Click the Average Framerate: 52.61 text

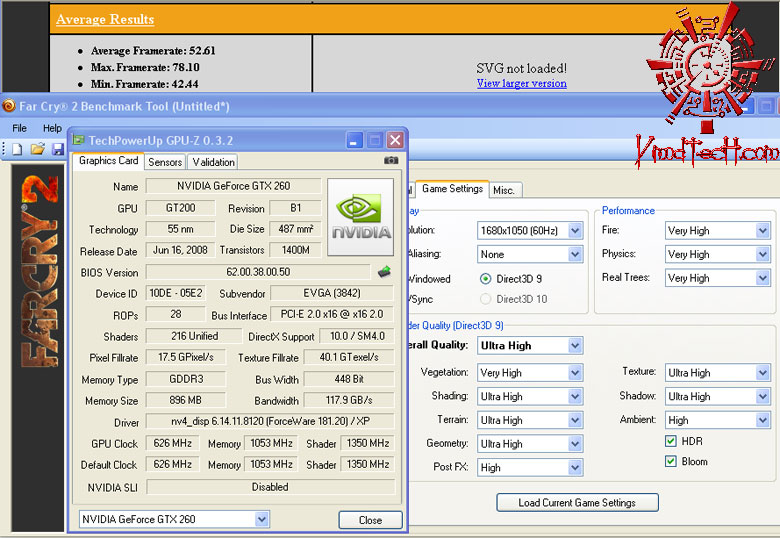[x=153, y=51]
